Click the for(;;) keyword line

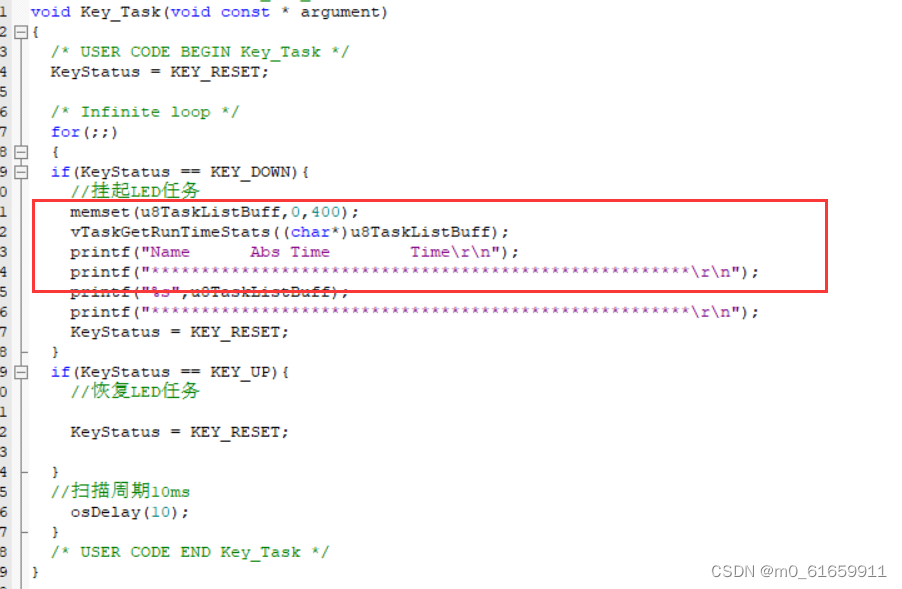84,132
